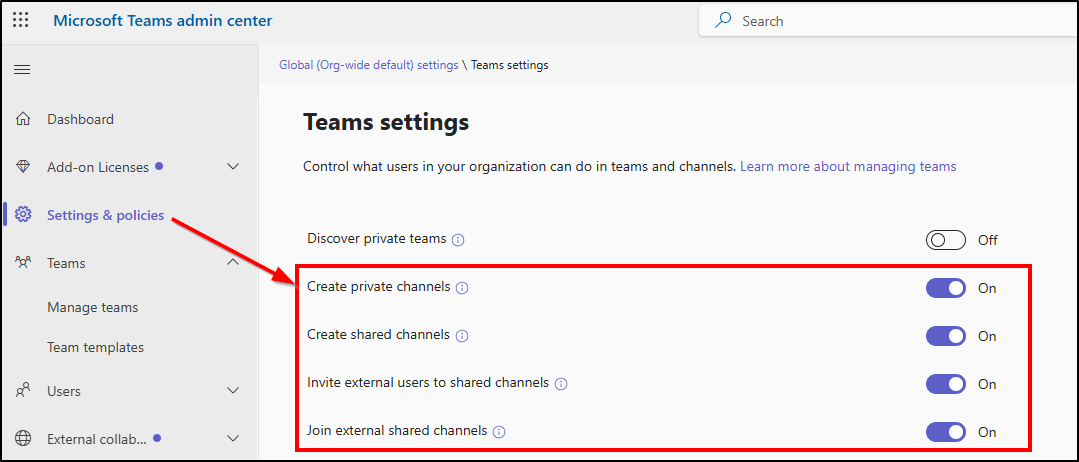Open Learn more about managing teams link
Screen dimensions: 1079x462
pos(848,167)
